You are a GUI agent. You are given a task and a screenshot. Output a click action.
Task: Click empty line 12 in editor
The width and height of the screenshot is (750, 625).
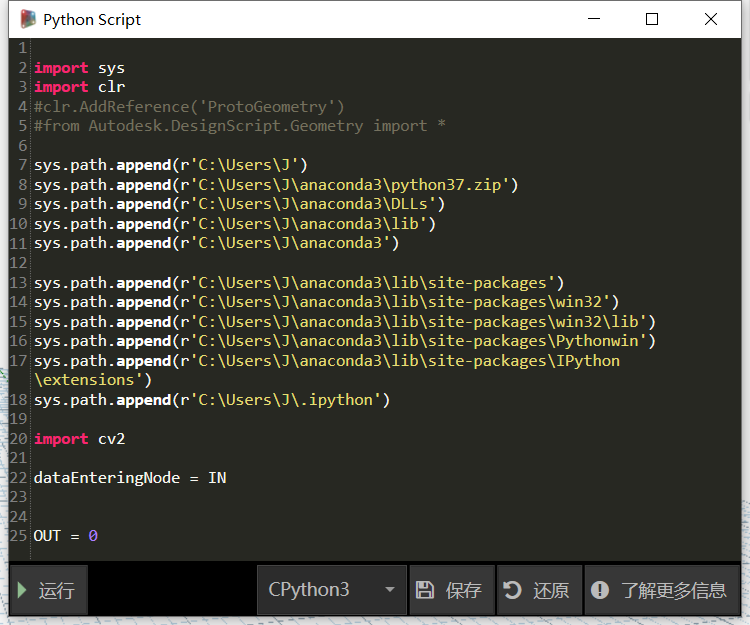(385, 263)
